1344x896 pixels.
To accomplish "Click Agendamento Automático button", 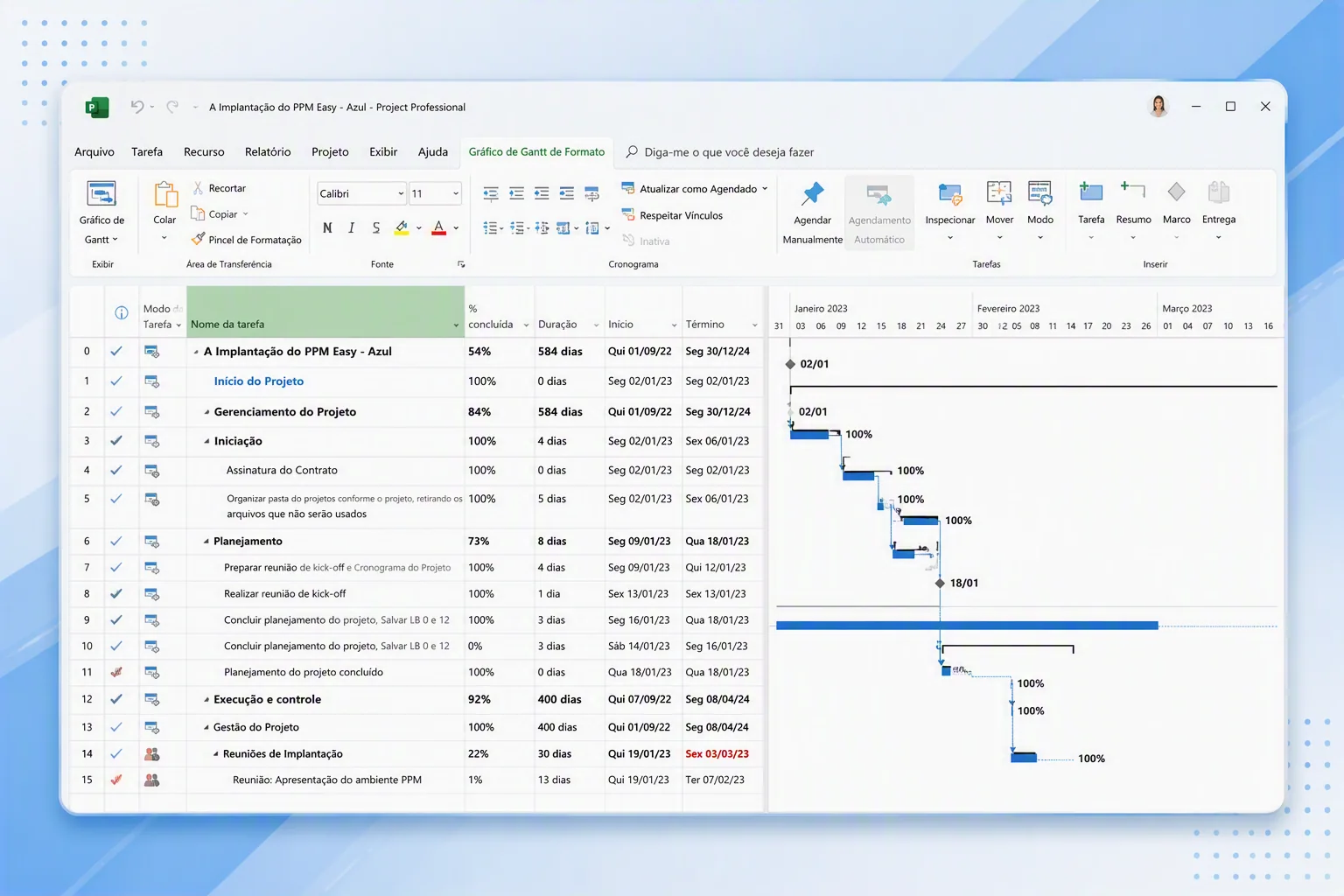I will [879, 213].
